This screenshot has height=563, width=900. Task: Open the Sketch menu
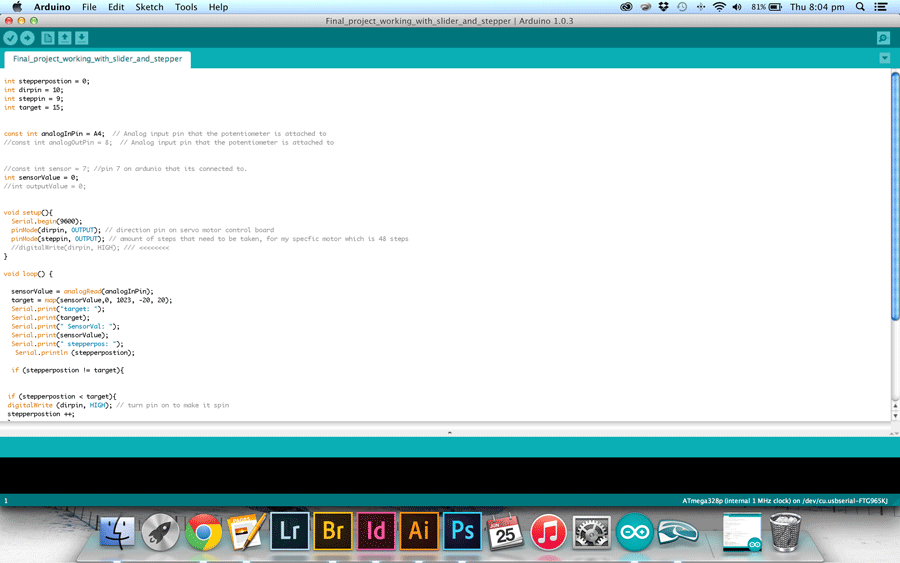click(149, 7)
